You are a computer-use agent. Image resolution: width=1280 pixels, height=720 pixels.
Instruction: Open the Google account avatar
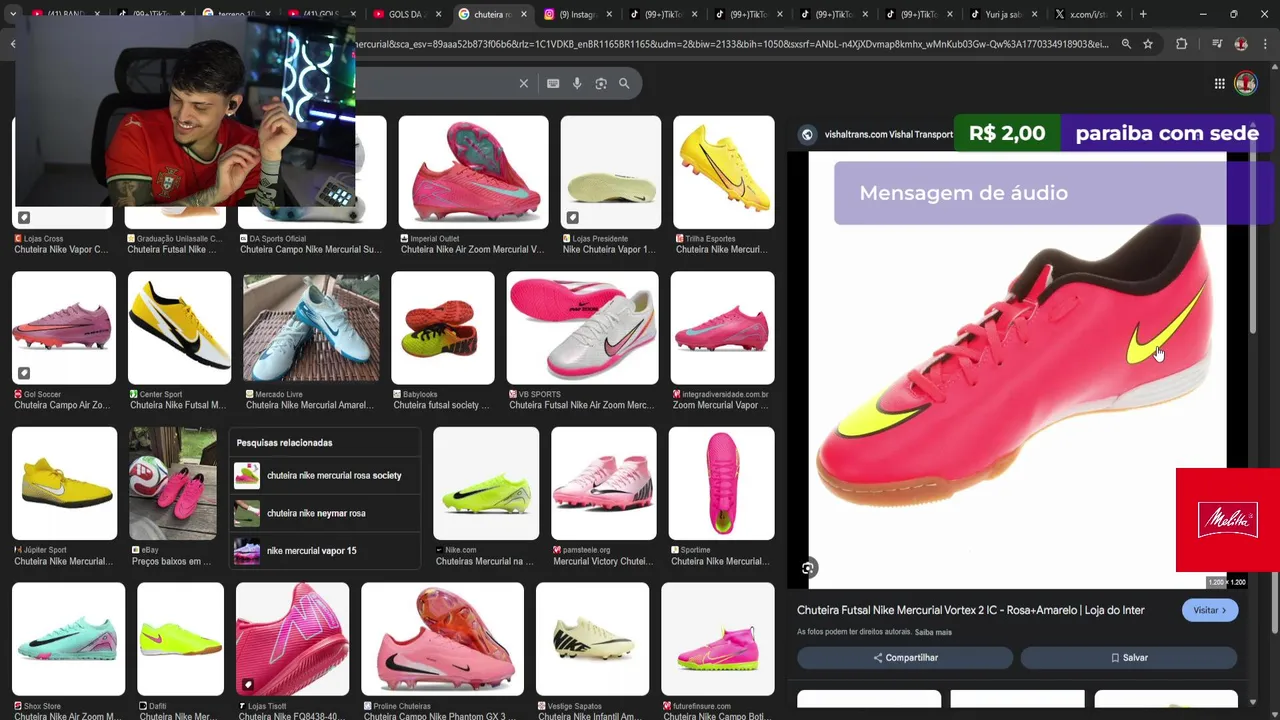(1245, 84)
